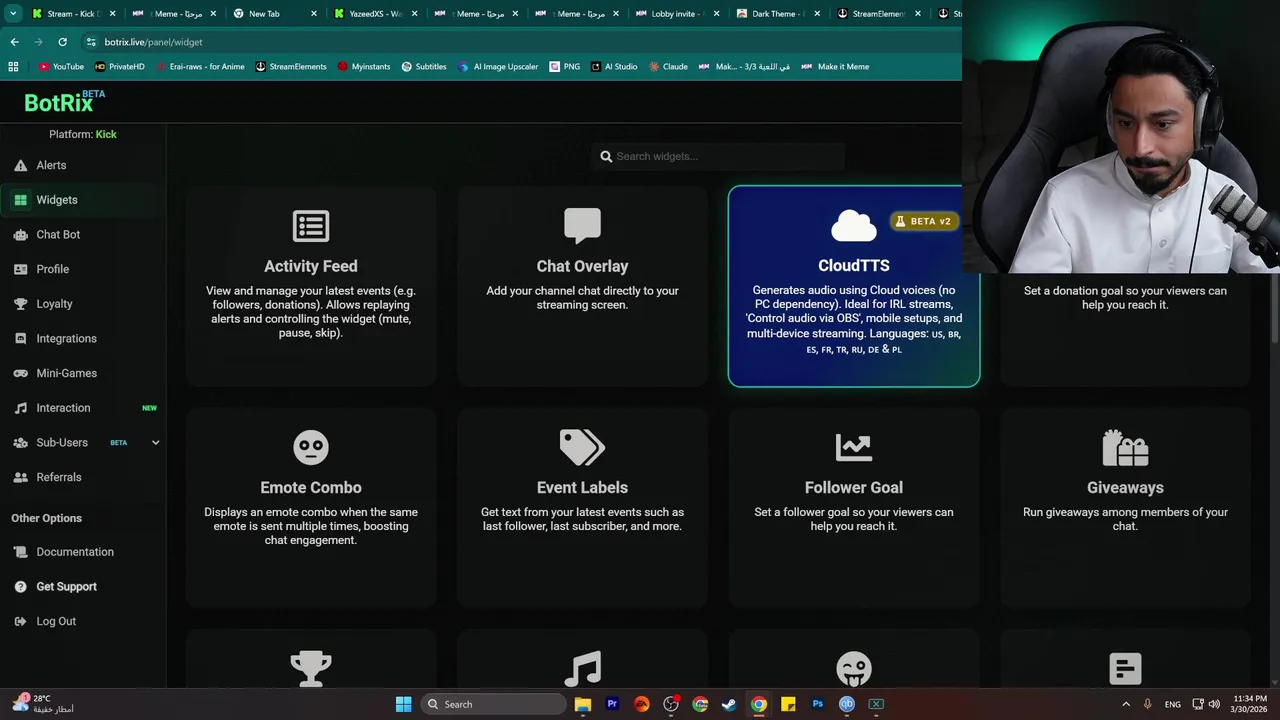
Task: Click the Giveaways gift icon
Action: pyautogui.click(x=1125, y=447)
